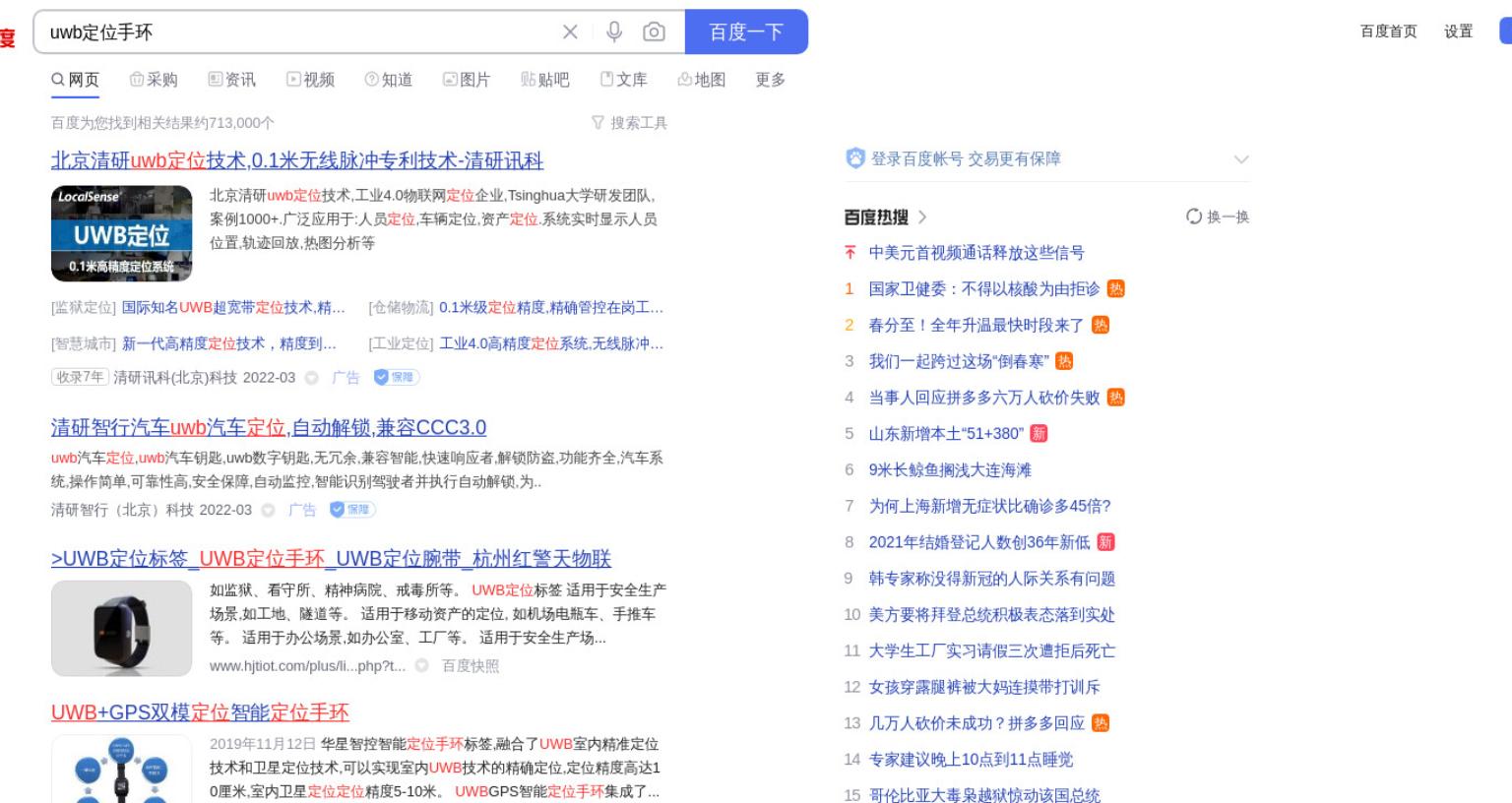Open the 视频 tab

click(x=311, y=80)
